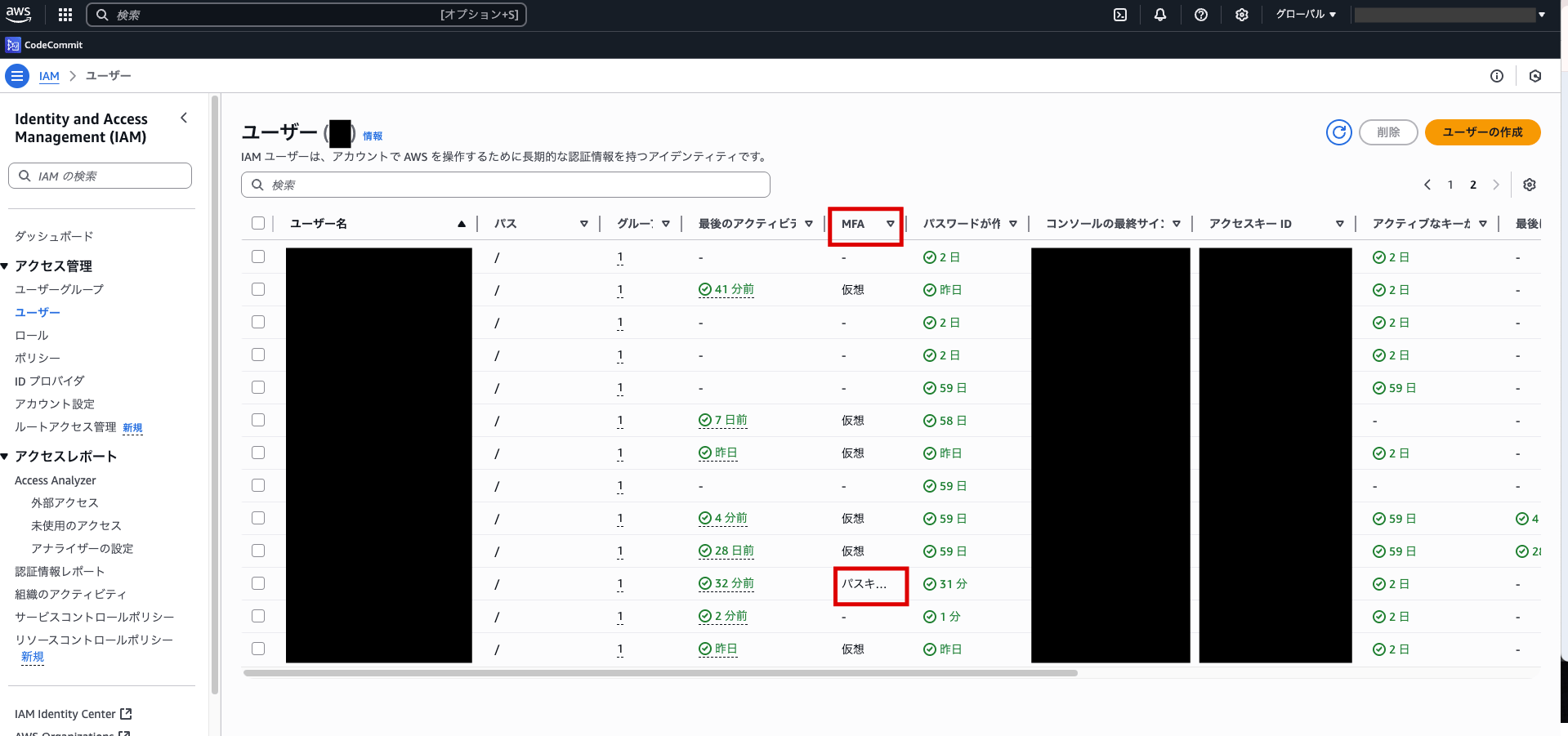The image size is (1568, 736).
Task: Open ID プロバイダ in sidebar
Action: pos(50,381)
